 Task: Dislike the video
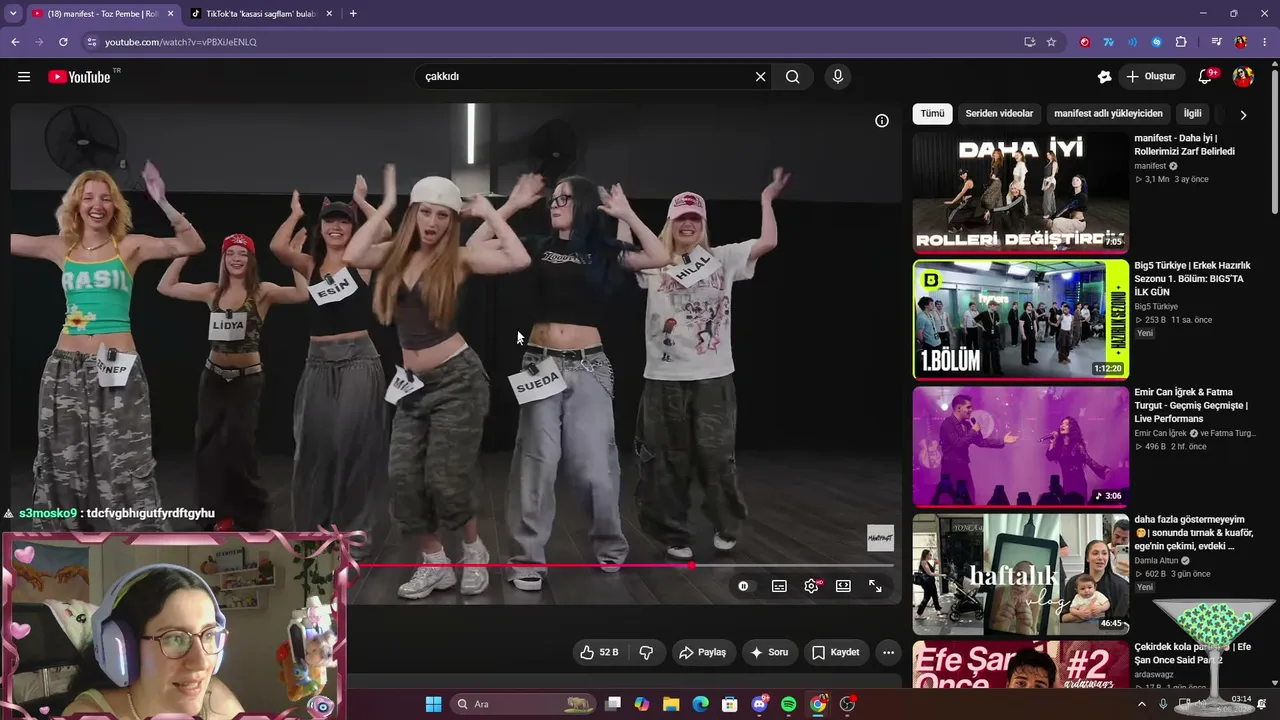point(646,652)
